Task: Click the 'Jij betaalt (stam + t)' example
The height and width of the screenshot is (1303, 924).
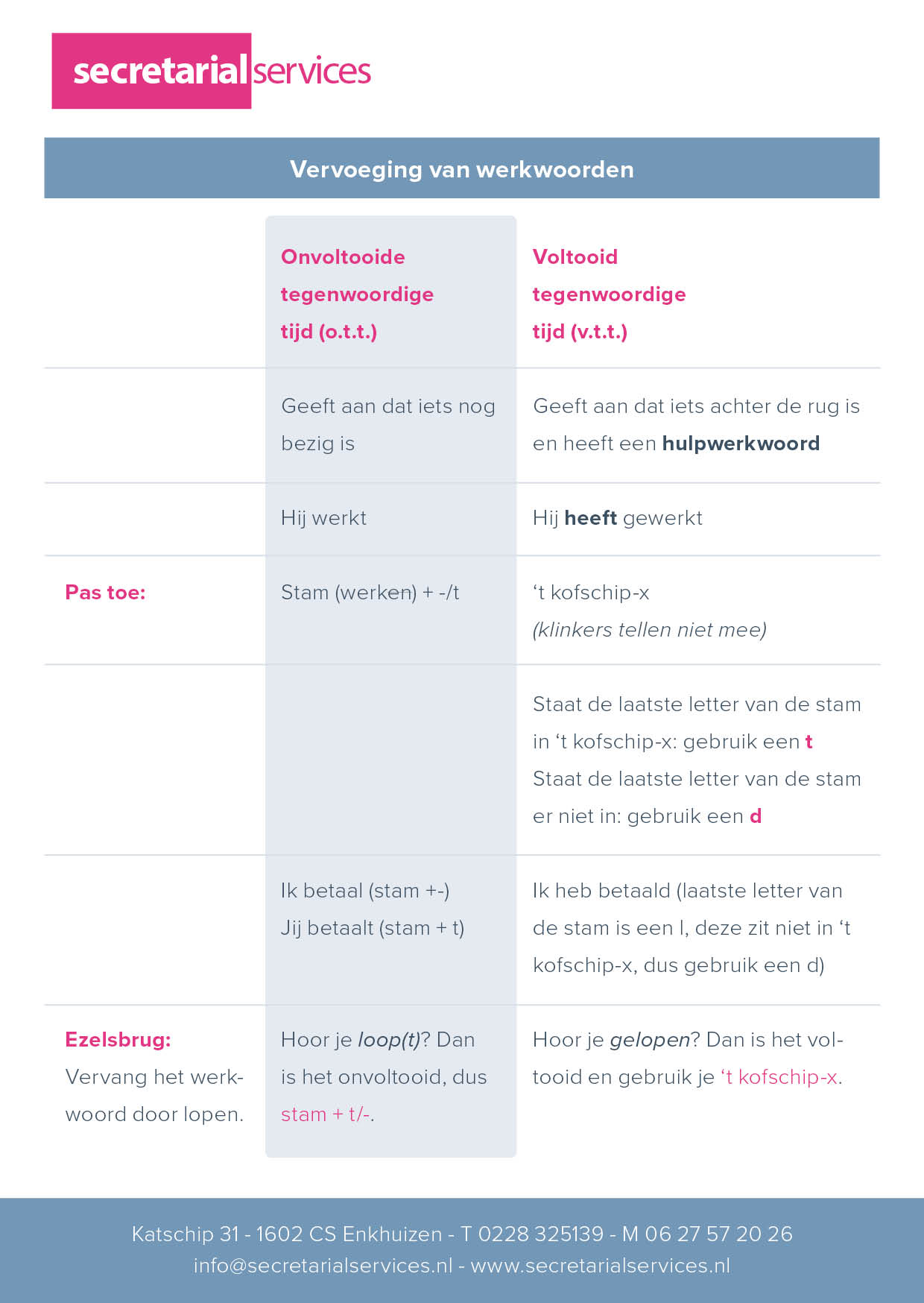Action: [372, 928]
